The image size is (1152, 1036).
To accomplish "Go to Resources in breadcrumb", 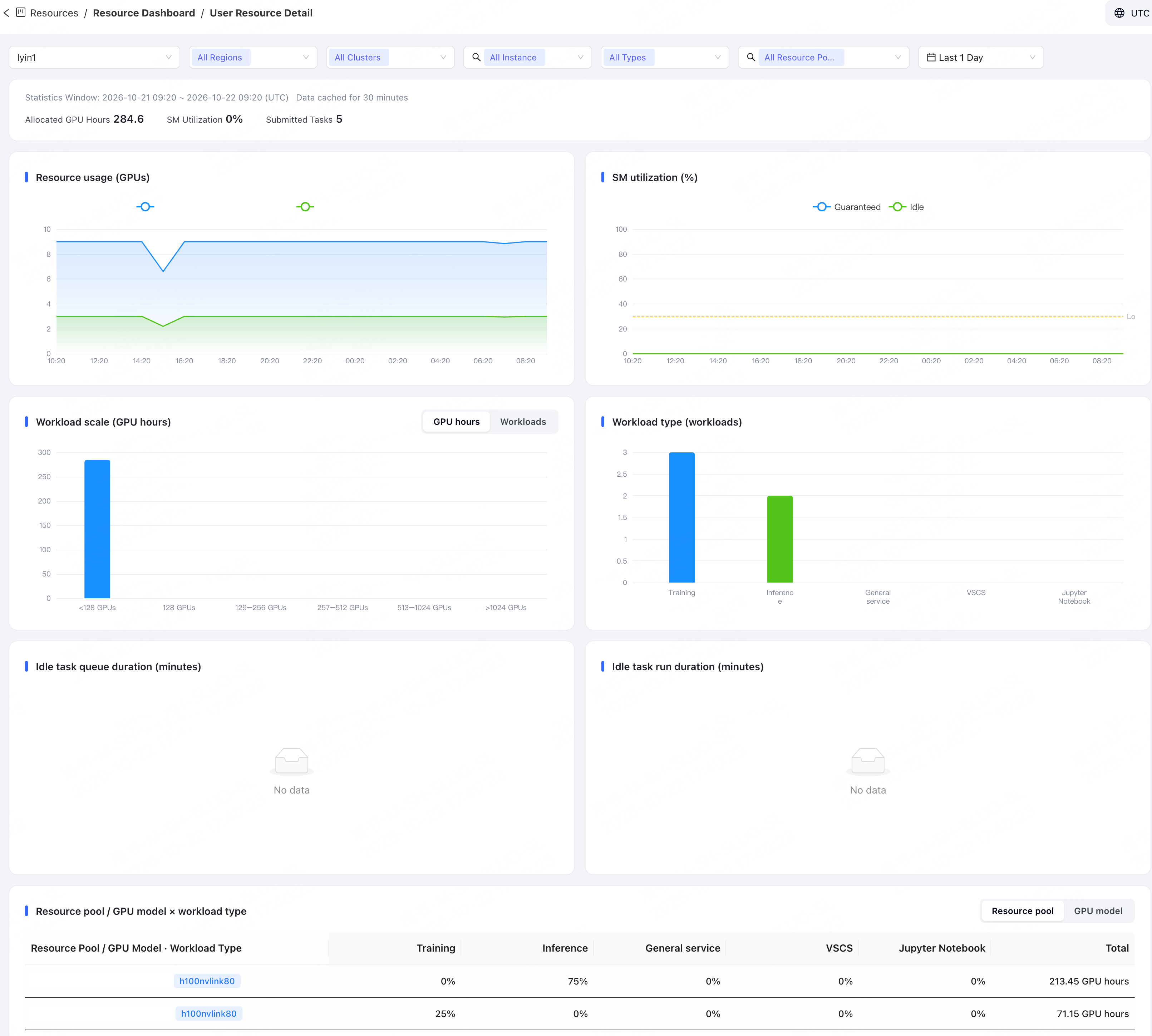I will (x=54, y=13).
